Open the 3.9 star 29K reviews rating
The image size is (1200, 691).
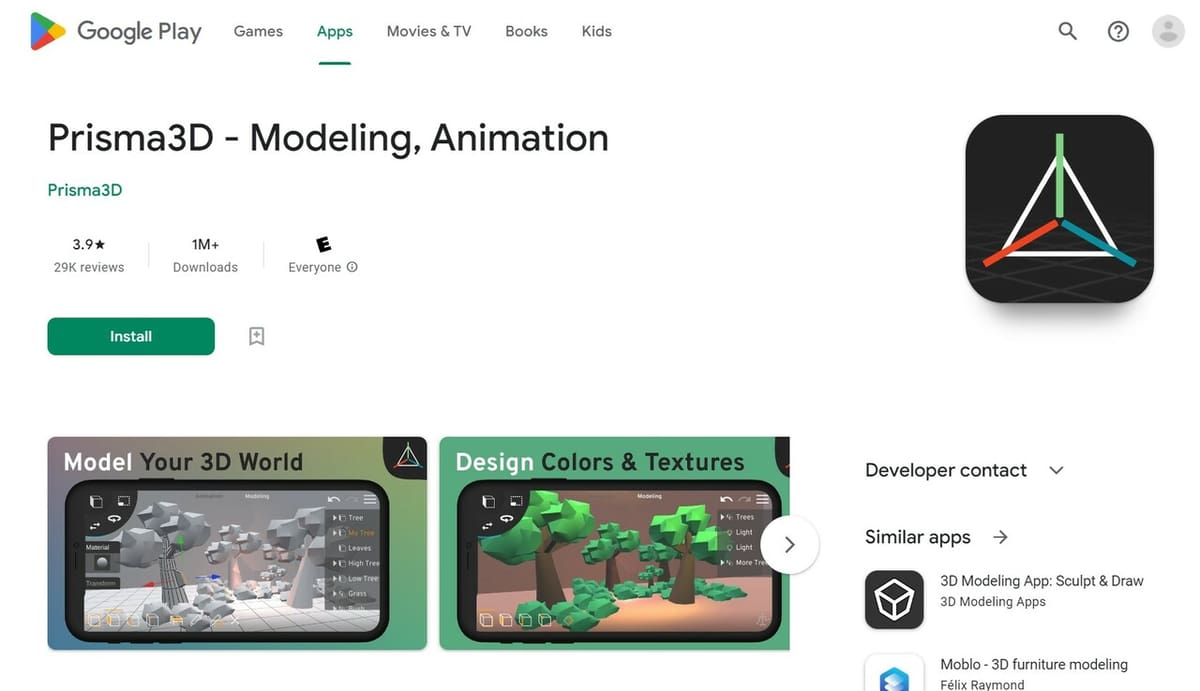pyautogui.click(x=89, y=255)
